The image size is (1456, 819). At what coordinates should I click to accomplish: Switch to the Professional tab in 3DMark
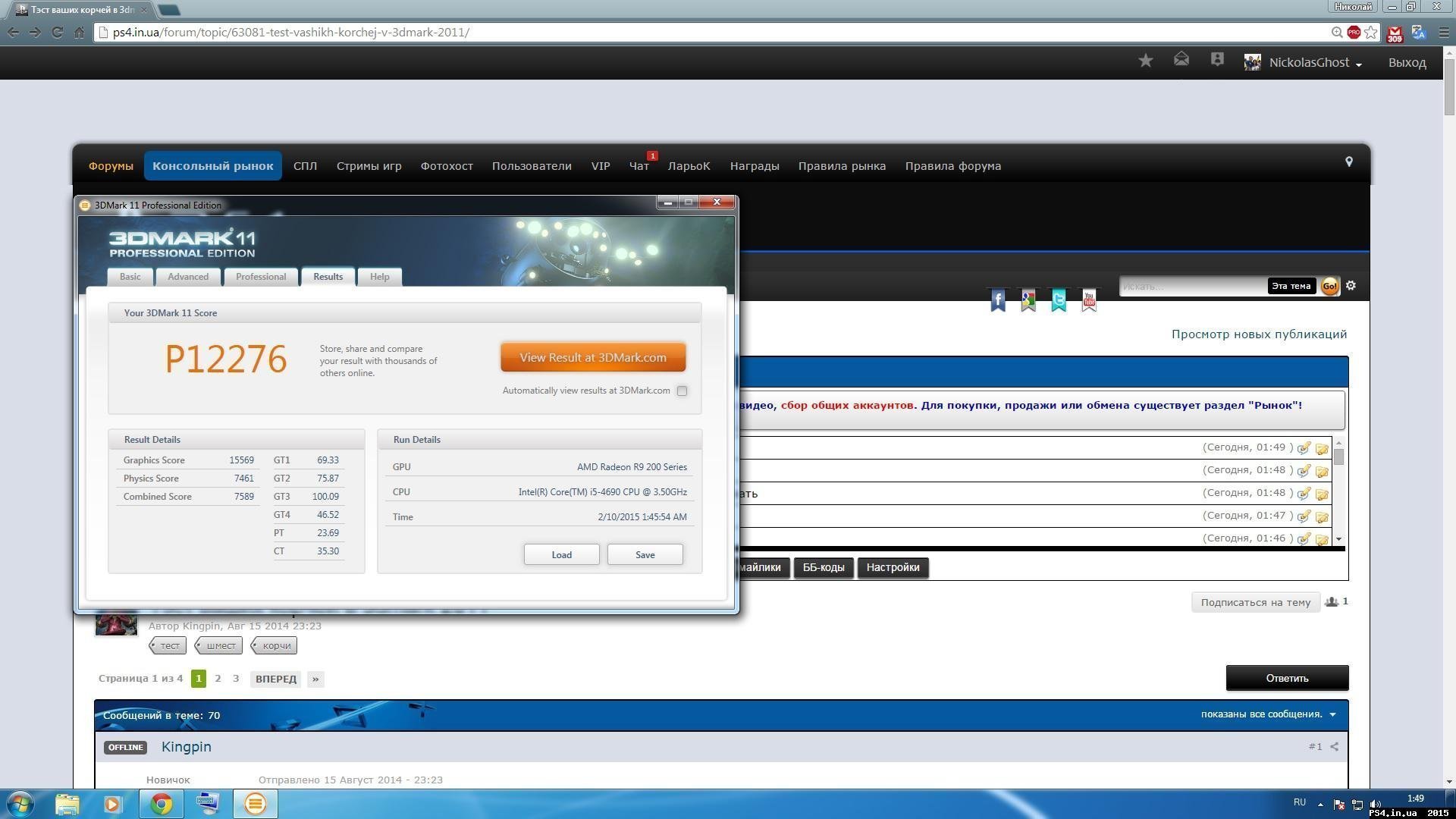click(261, 277)
